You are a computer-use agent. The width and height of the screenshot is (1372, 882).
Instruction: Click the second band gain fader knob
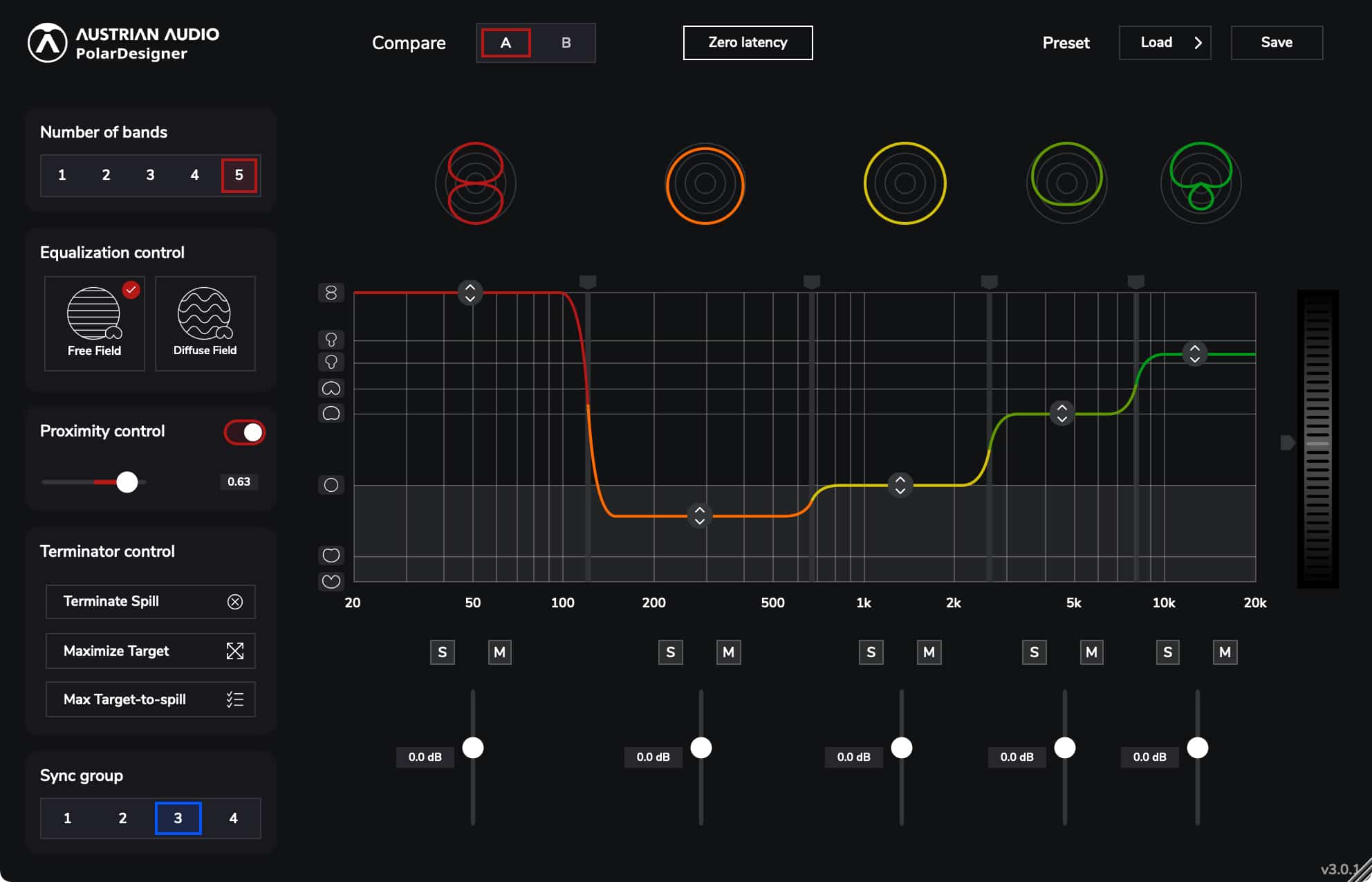[701, 748]
